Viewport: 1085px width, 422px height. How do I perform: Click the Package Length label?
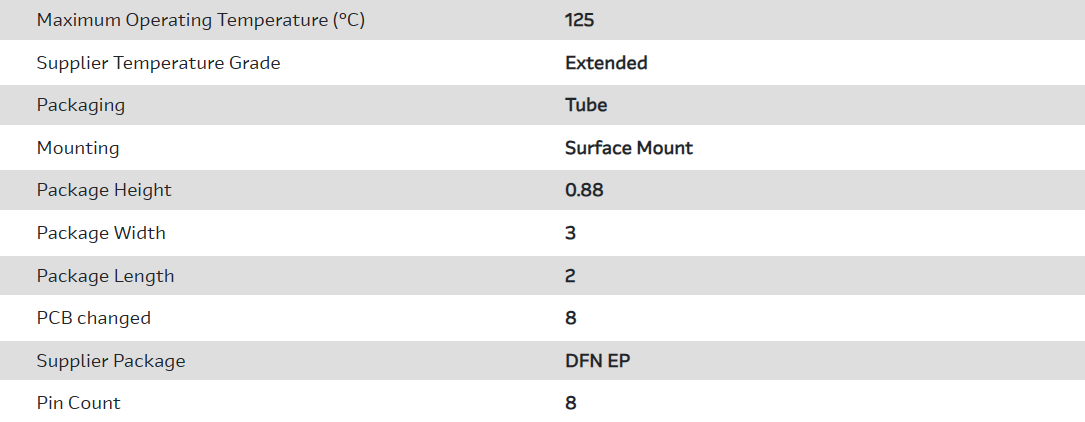(105, 276)
